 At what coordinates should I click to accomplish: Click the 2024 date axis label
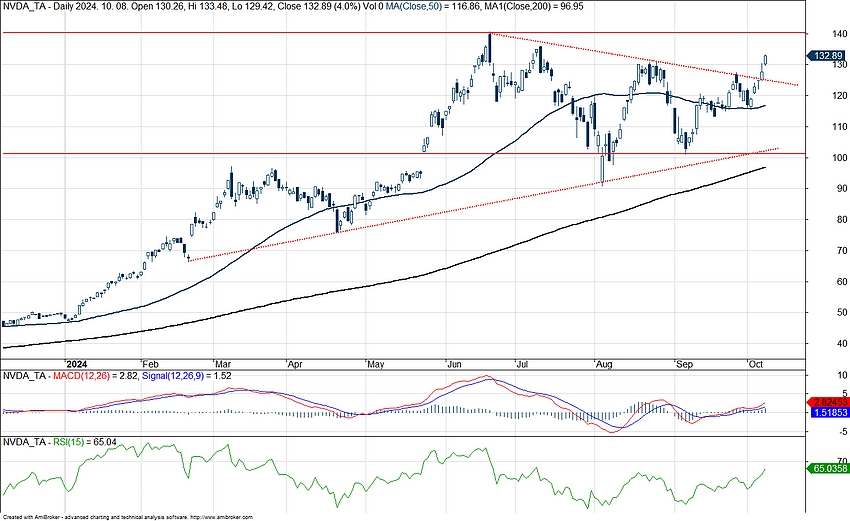coord(76,364)
